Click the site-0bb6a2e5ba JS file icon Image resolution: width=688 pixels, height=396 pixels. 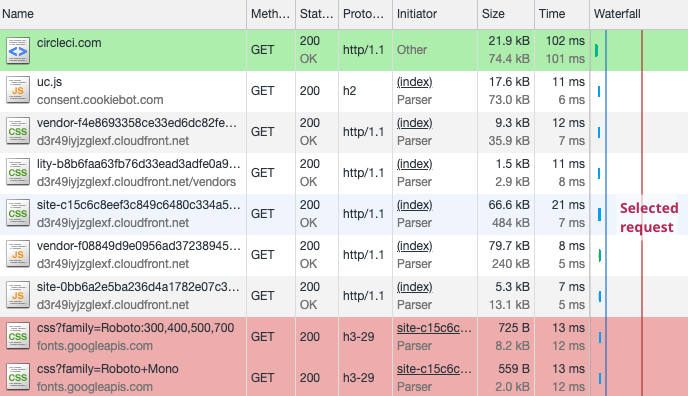point(18,296)
